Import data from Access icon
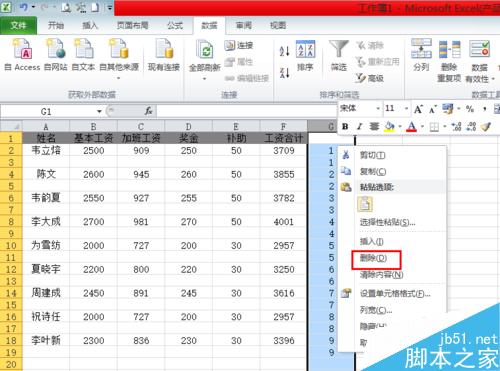 [23, 49]
